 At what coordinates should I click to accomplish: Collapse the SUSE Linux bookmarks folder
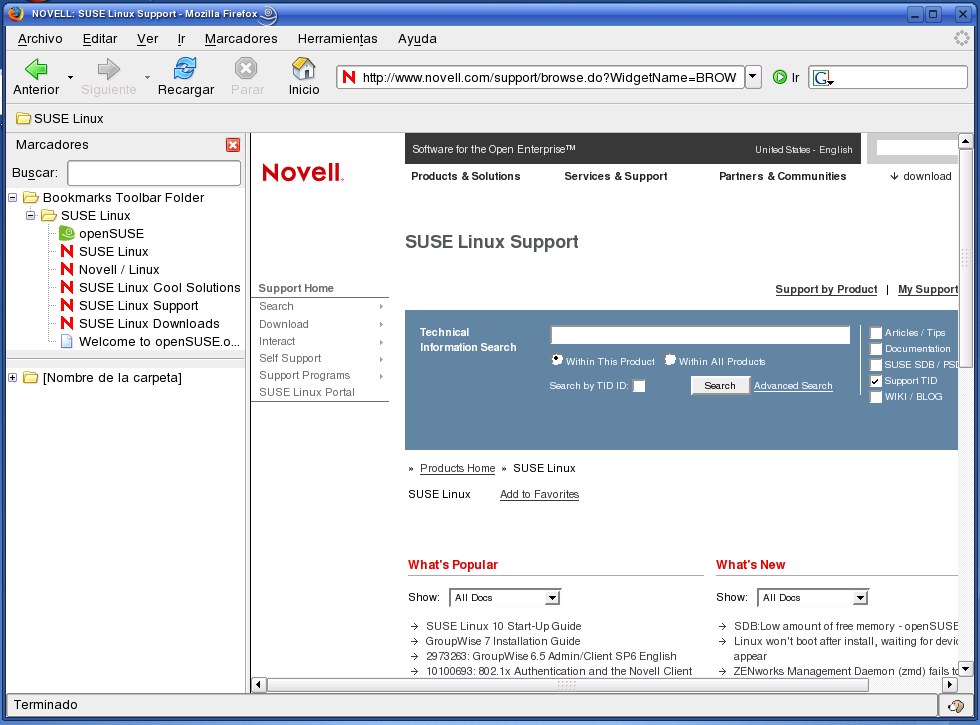point(30,216)
